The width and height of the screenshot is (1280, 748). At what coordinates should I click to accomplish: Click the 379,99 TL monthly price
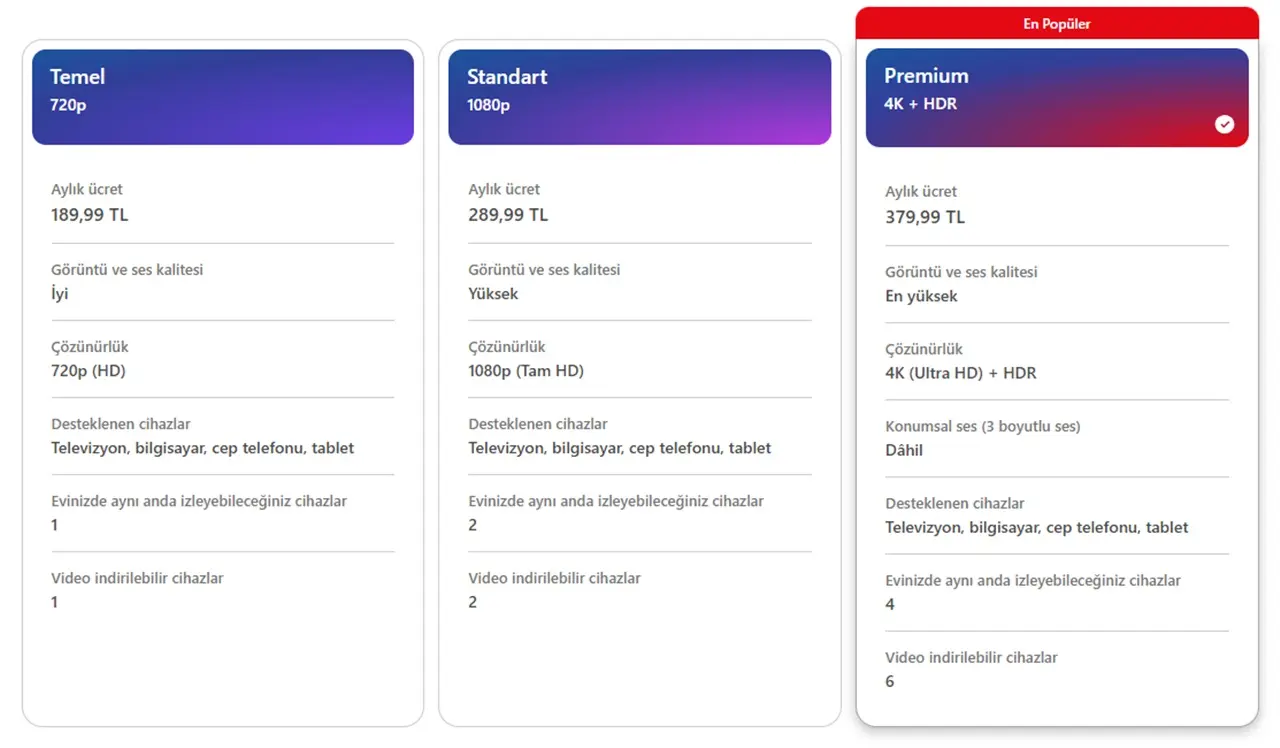924,217
